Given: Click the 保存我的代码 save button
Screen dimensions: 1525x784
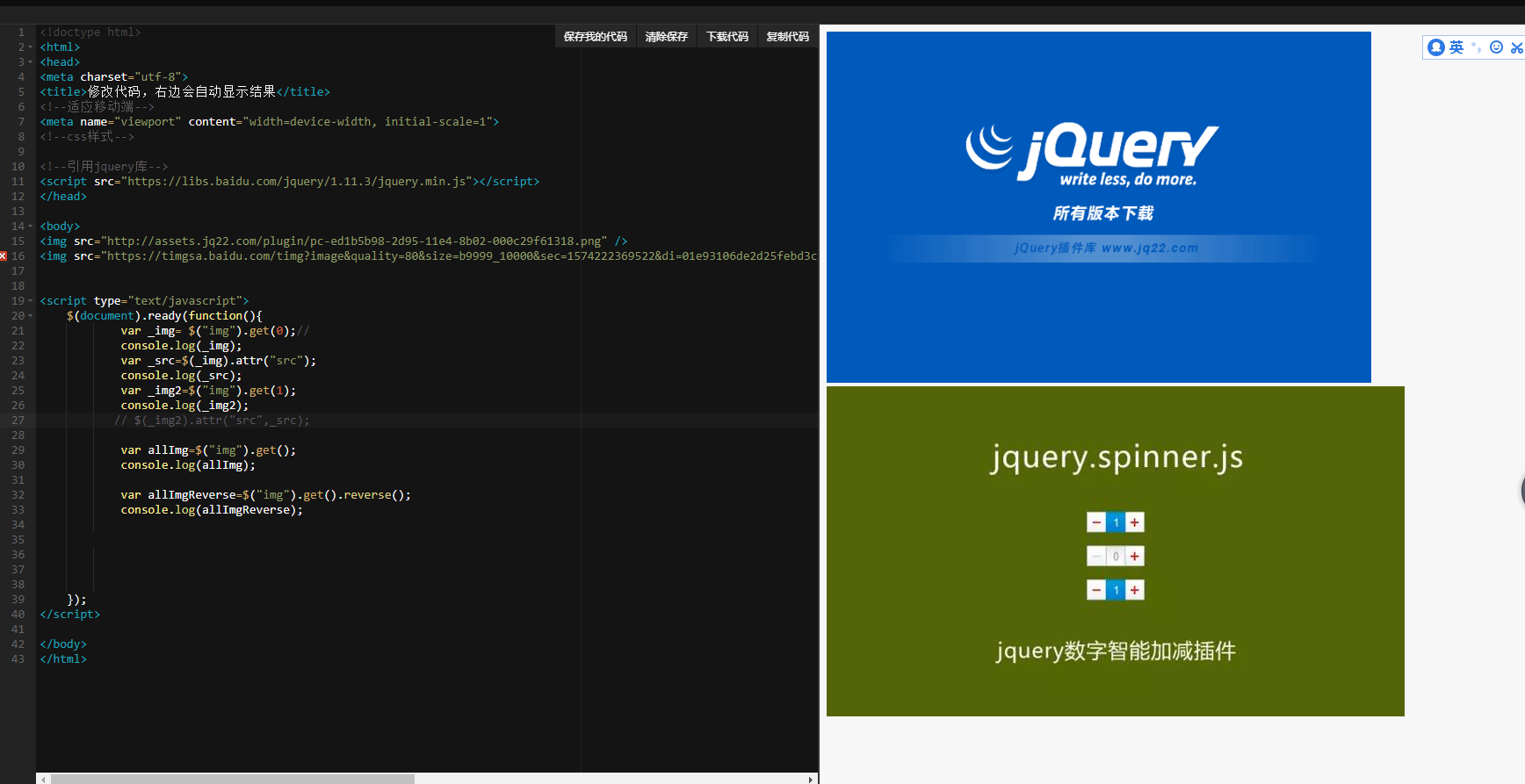Looking at the screenshot, I should click(x=595, y=37).
